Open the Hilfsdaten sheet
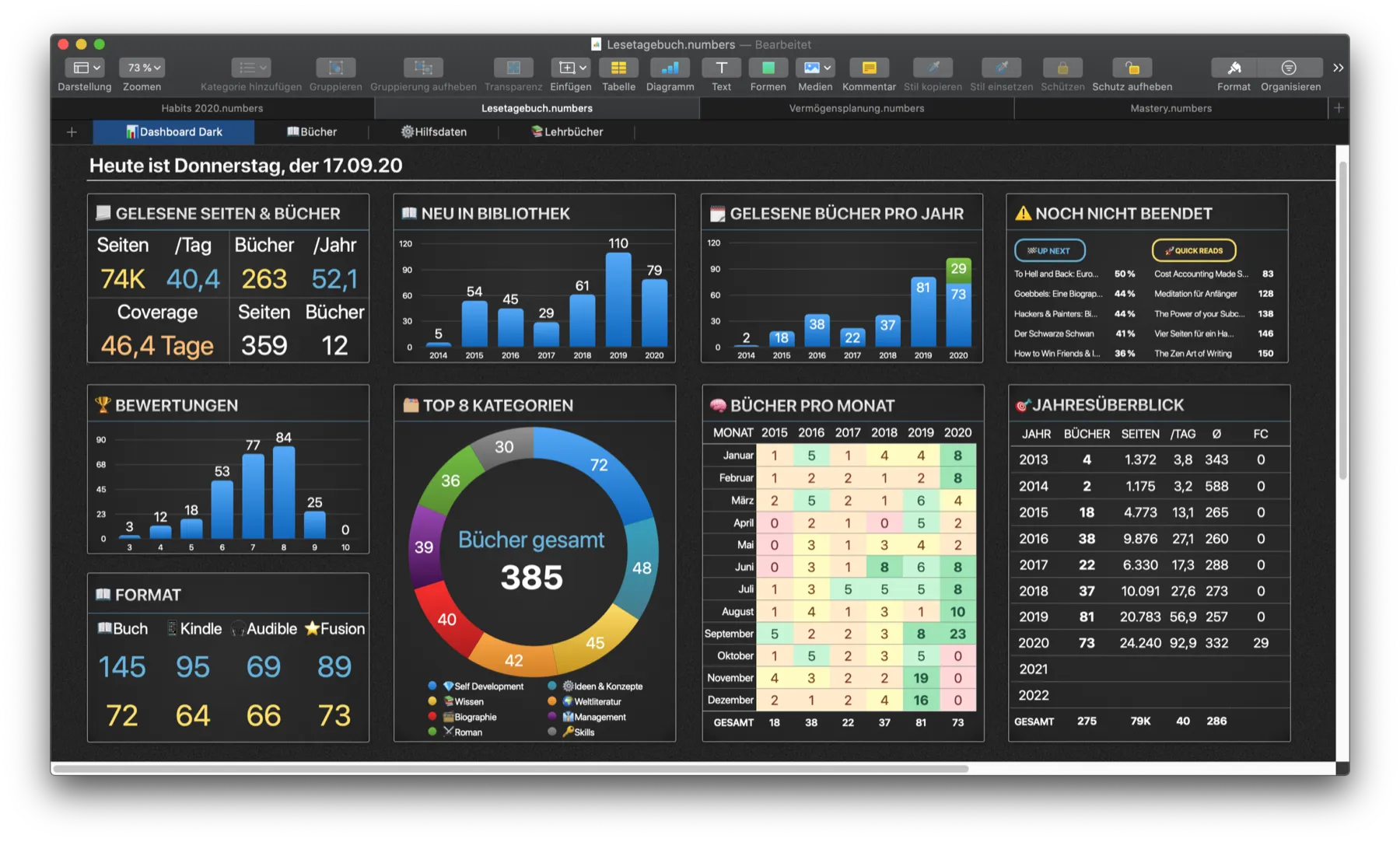 coord(434,132)
